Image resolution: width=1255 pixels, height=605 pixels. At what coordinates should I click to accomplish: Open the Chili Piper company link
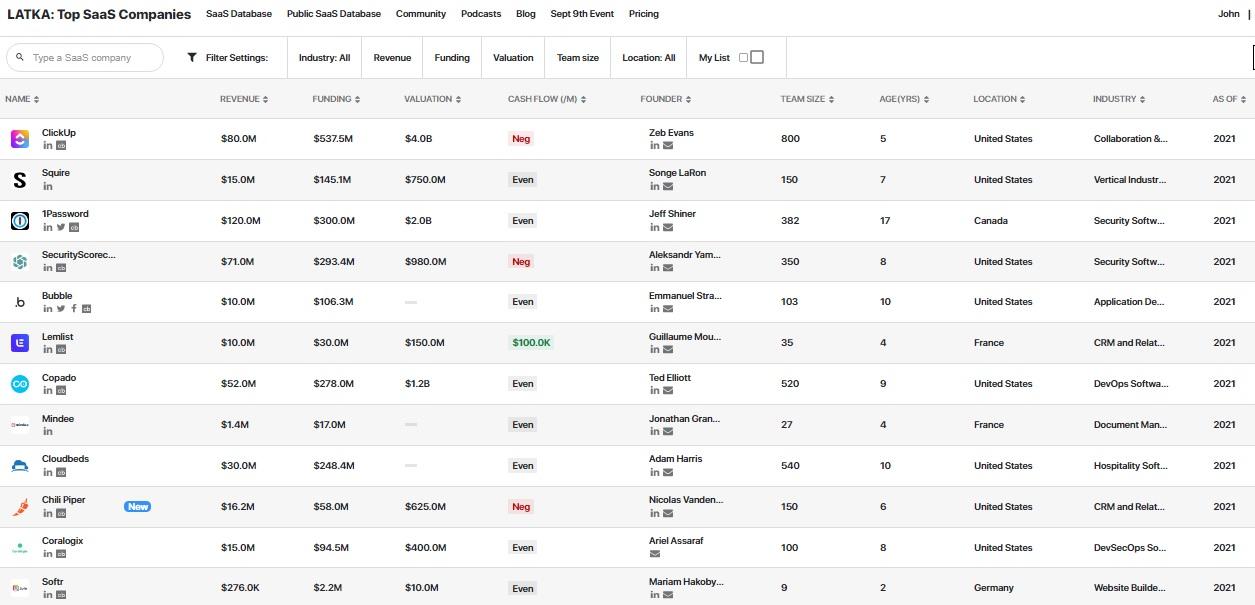click(x=64, y=500)
